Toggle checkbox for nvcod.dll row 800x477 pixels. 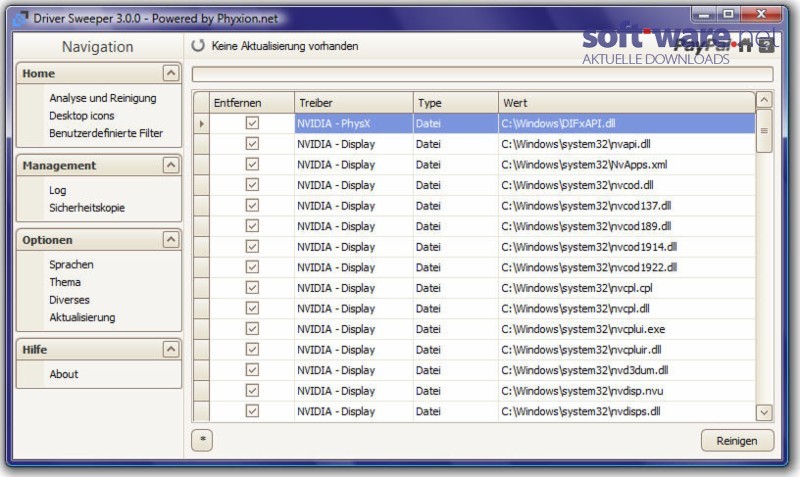[252, 184]
